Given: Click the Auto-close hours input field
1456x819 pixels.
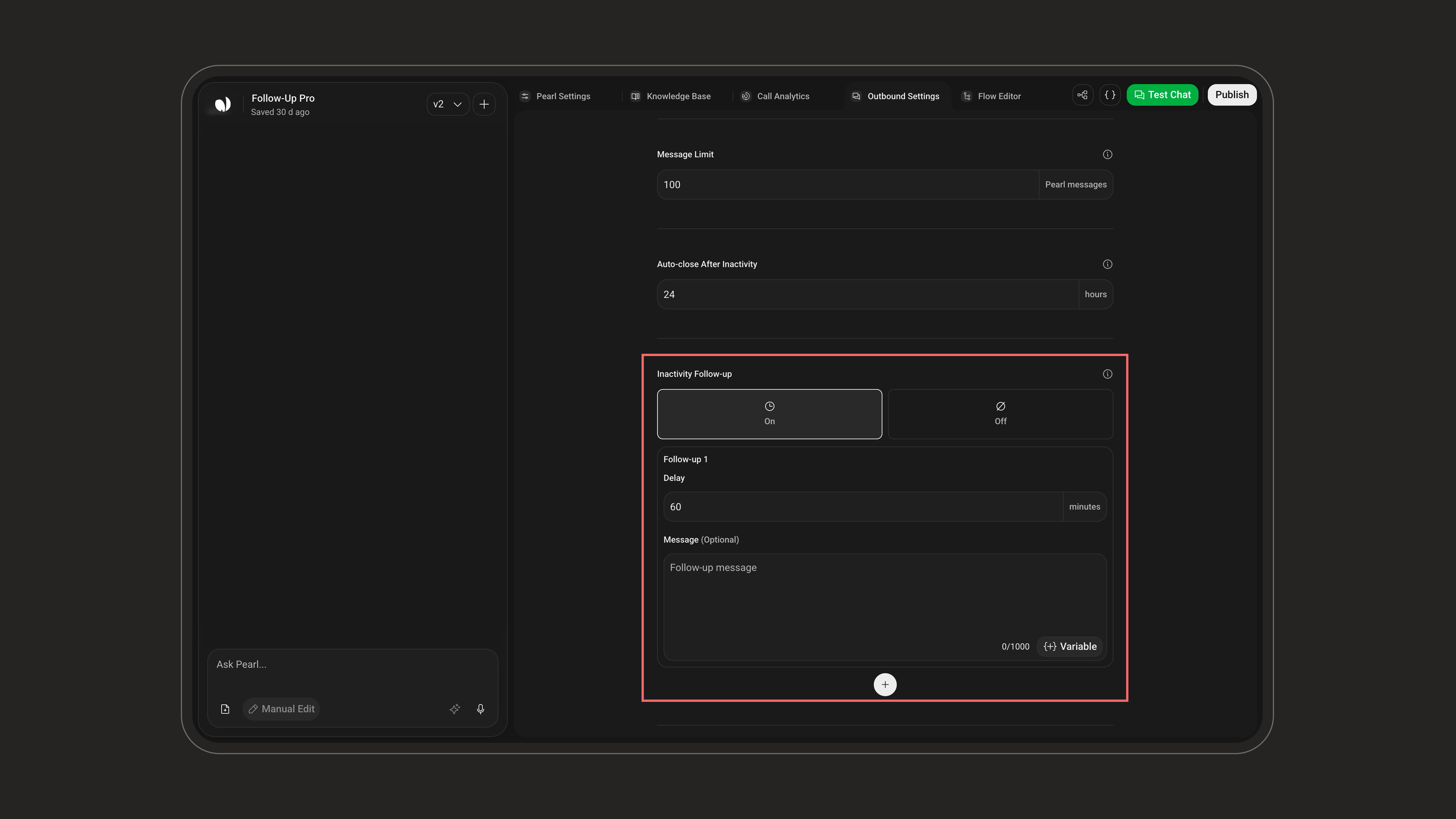Looking at the screenshot, I should pos(868,295).
